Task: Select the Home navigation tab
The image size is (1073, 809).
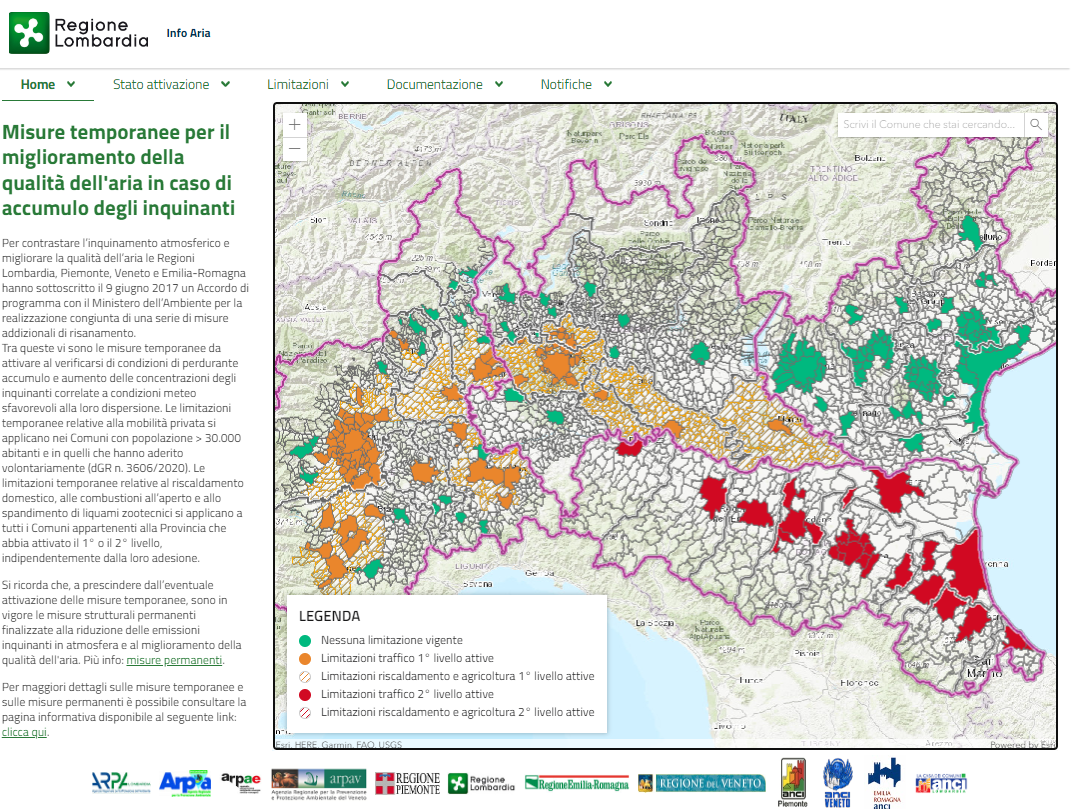Action: 47,85
